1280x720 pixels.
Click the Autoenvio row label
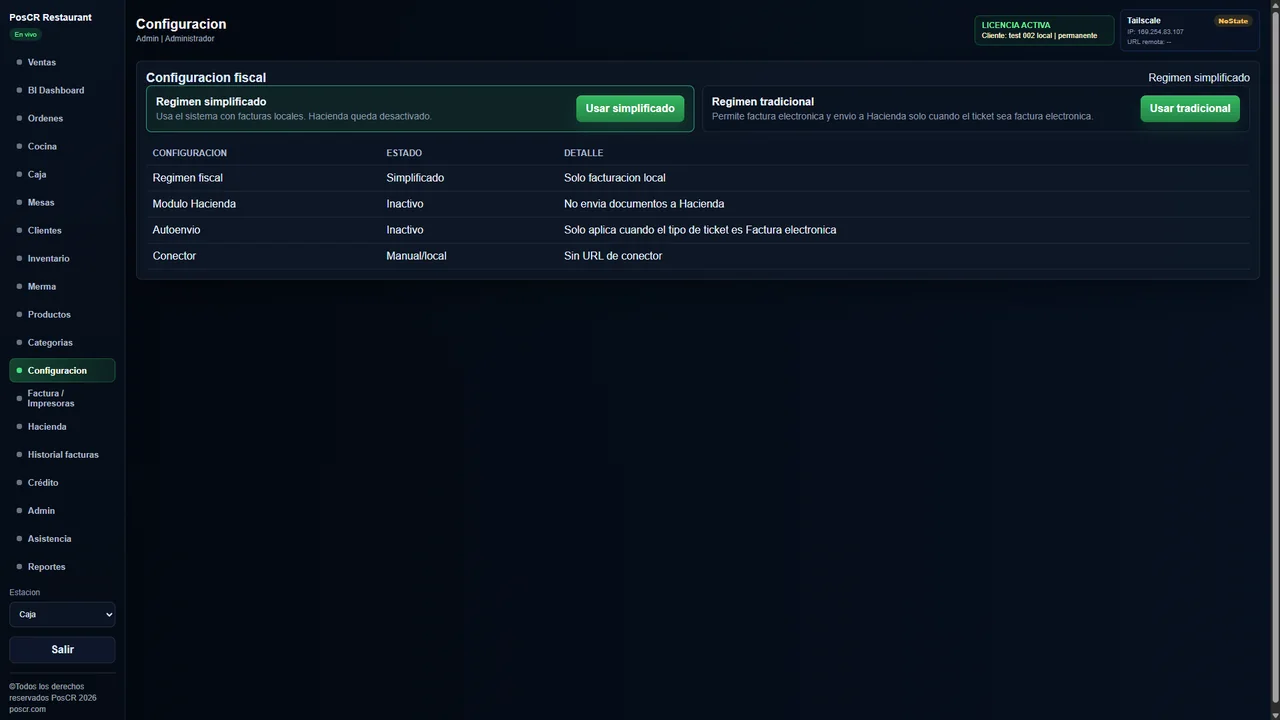[x=176, y=230]
